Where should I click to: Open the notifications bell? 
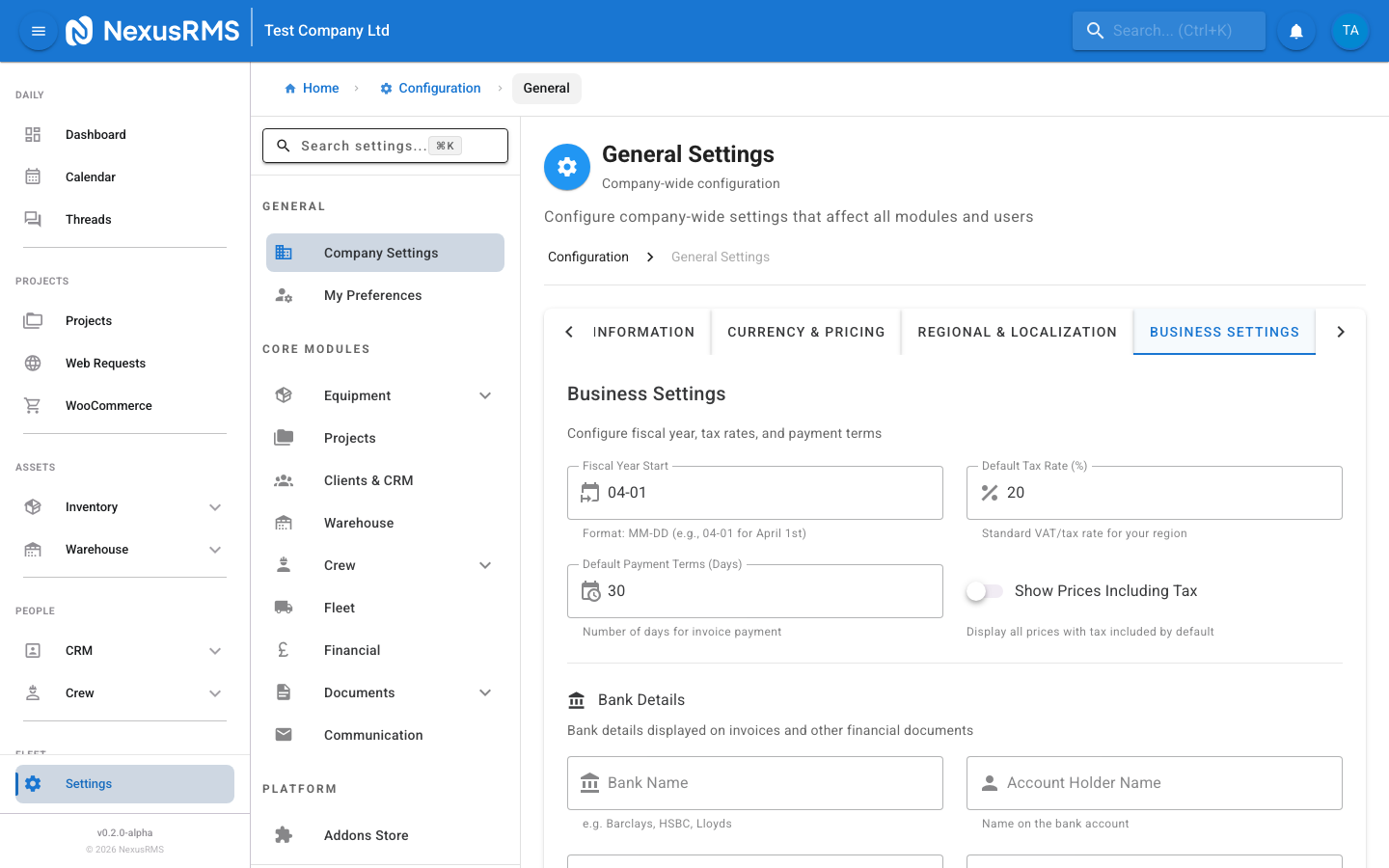pyautogui.click(x=1295, y=31)
